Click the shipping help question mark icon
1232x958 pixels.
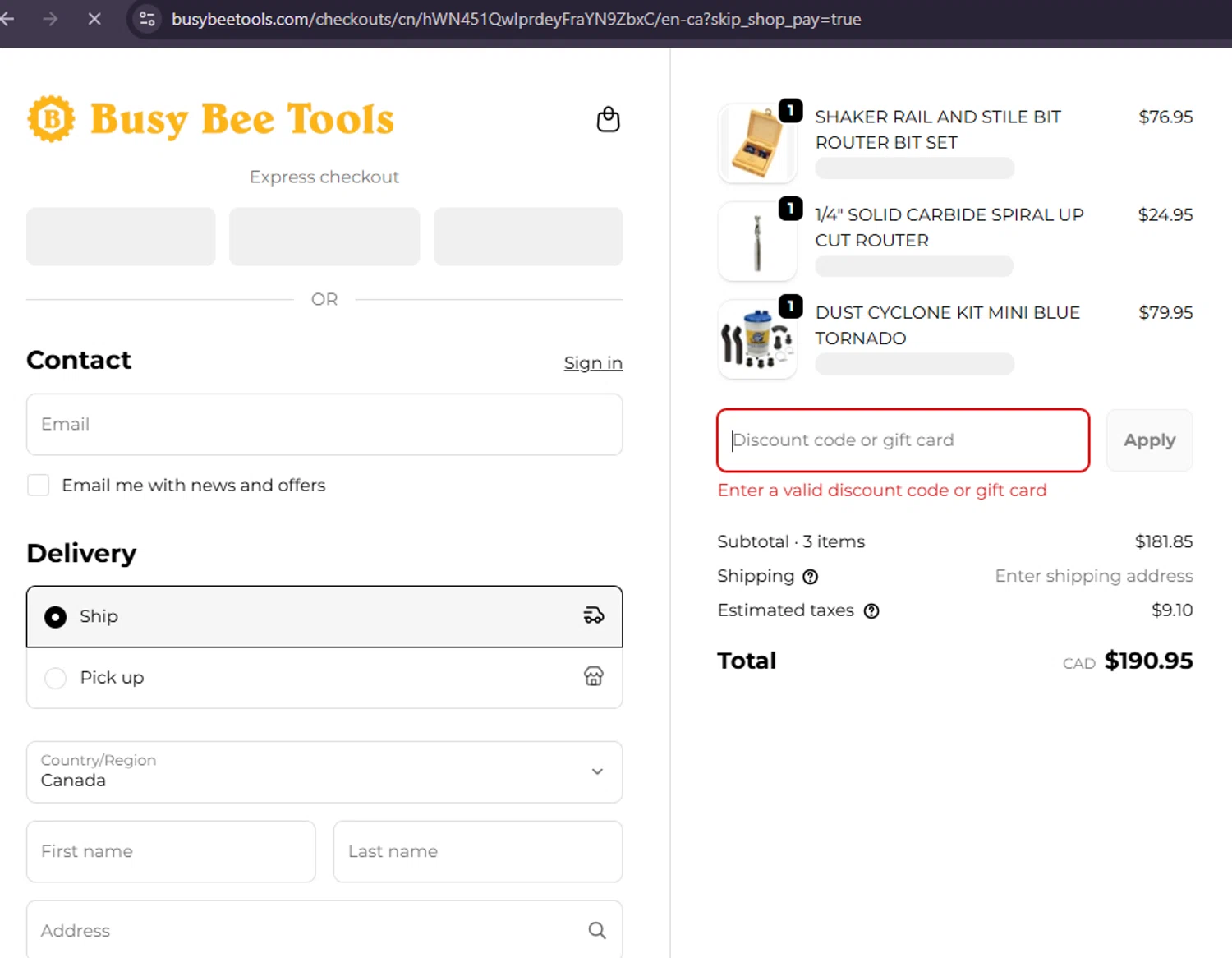(811, 577)
